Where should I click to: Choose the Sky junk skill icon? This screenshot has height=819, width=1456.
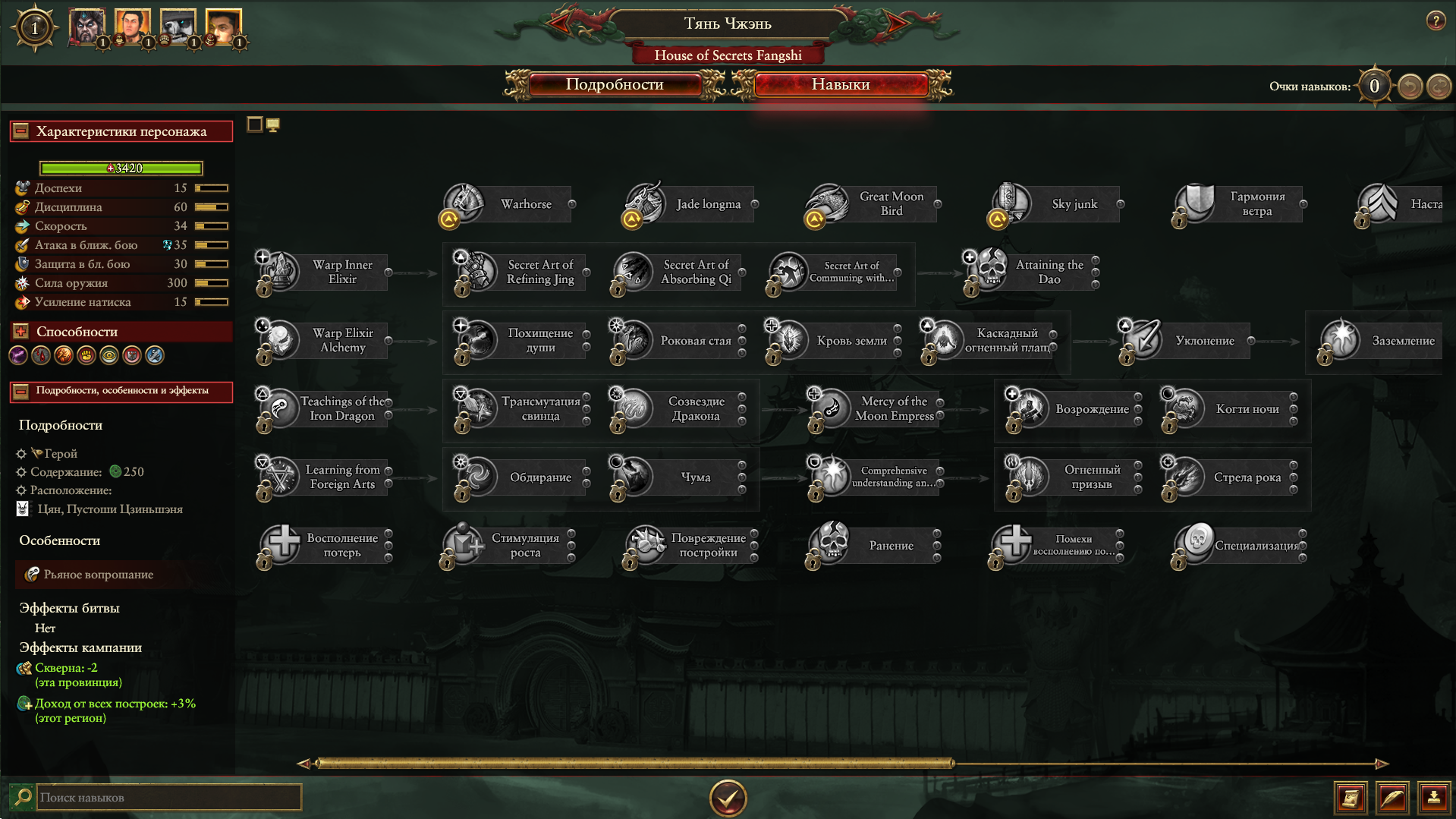(1012, 203)
